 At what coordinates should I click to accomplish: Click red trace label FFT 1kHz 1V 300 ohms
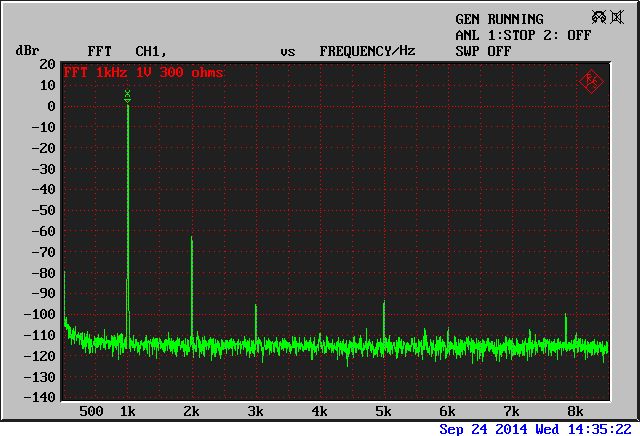pos(143,73)
